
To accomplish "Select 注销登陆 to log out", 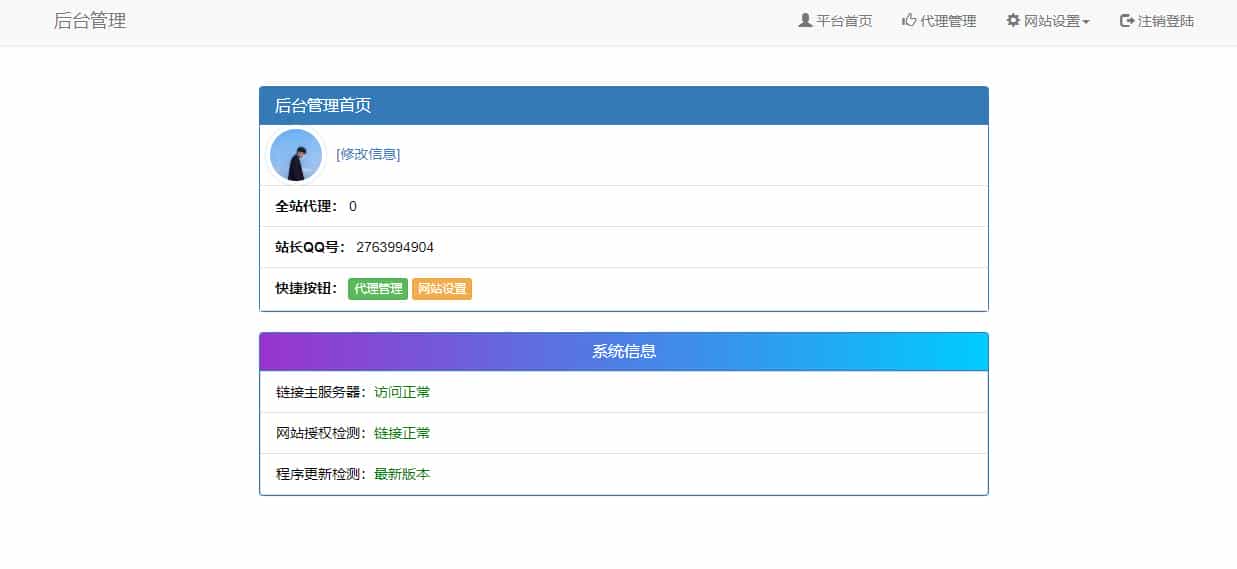I will (1157, 21).
